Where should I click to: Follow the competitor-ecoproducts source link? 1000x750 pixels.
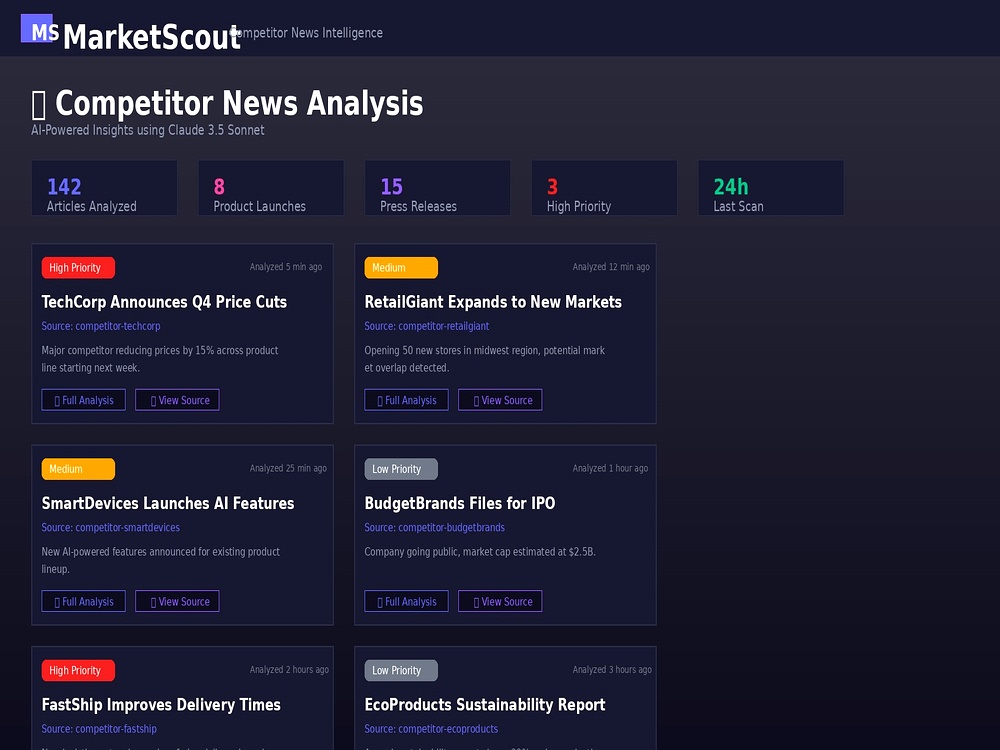pos(431,729)
